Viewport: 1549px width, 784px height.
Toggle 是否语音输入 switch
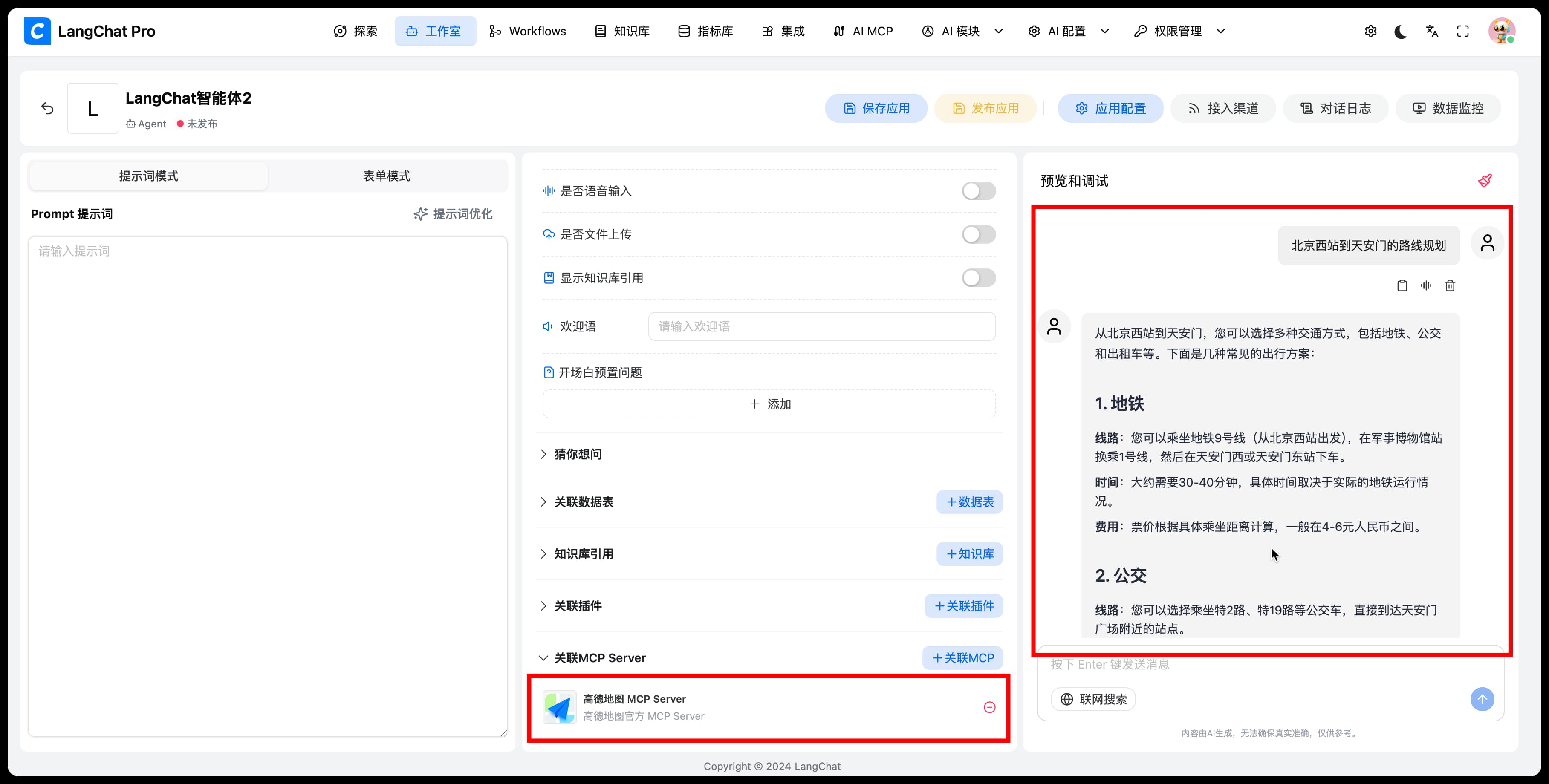[x=978, y=190]
